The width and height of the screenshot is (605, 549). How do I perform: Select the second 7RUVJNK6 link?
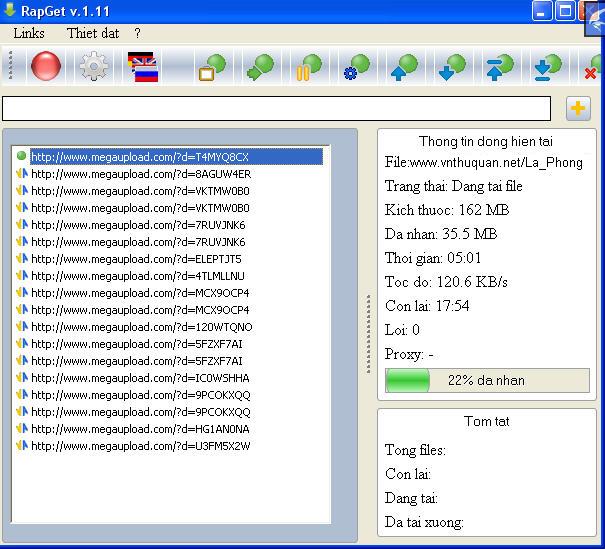[138, 242]
